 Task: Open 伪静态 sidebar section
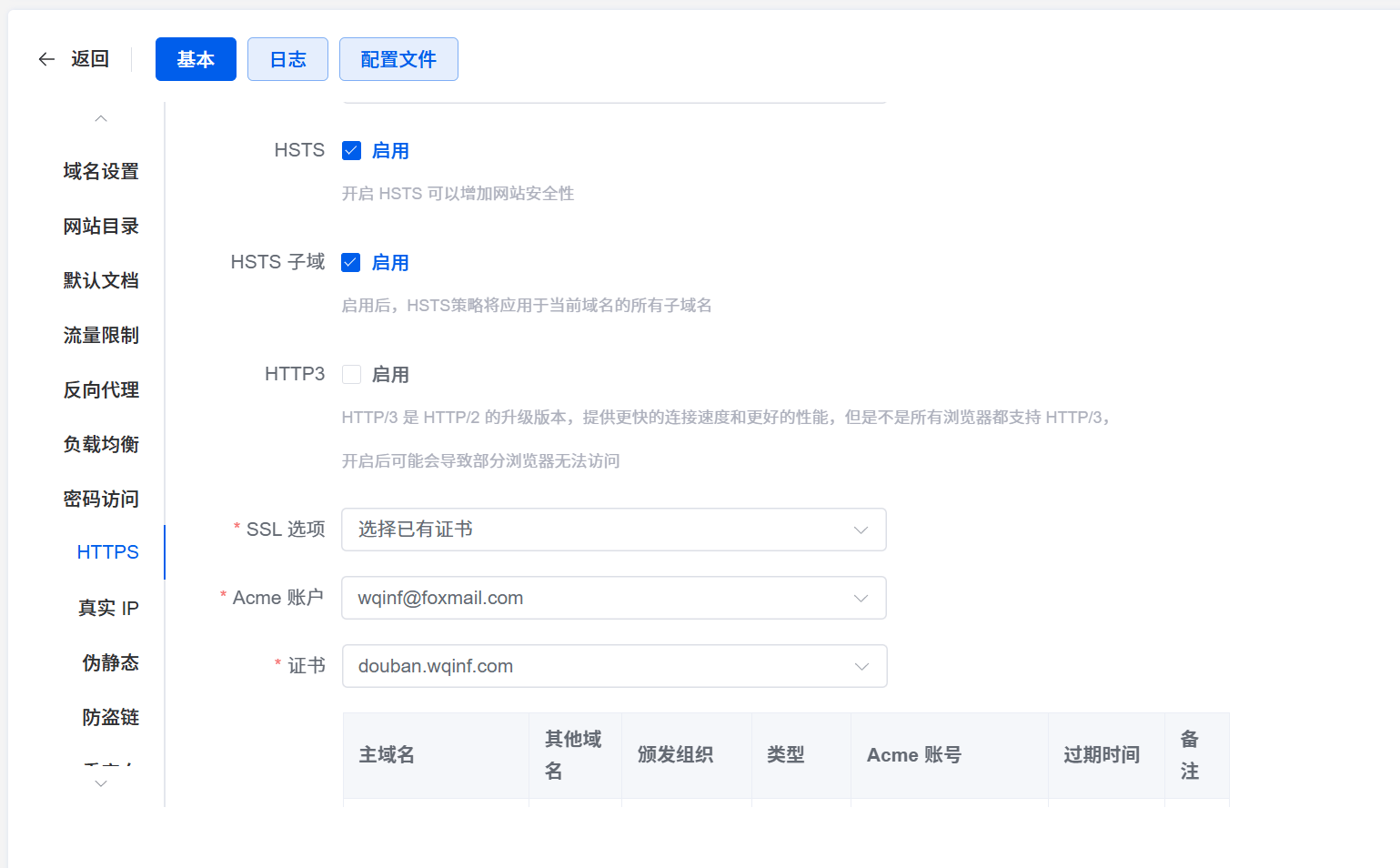tap(110, 662)
